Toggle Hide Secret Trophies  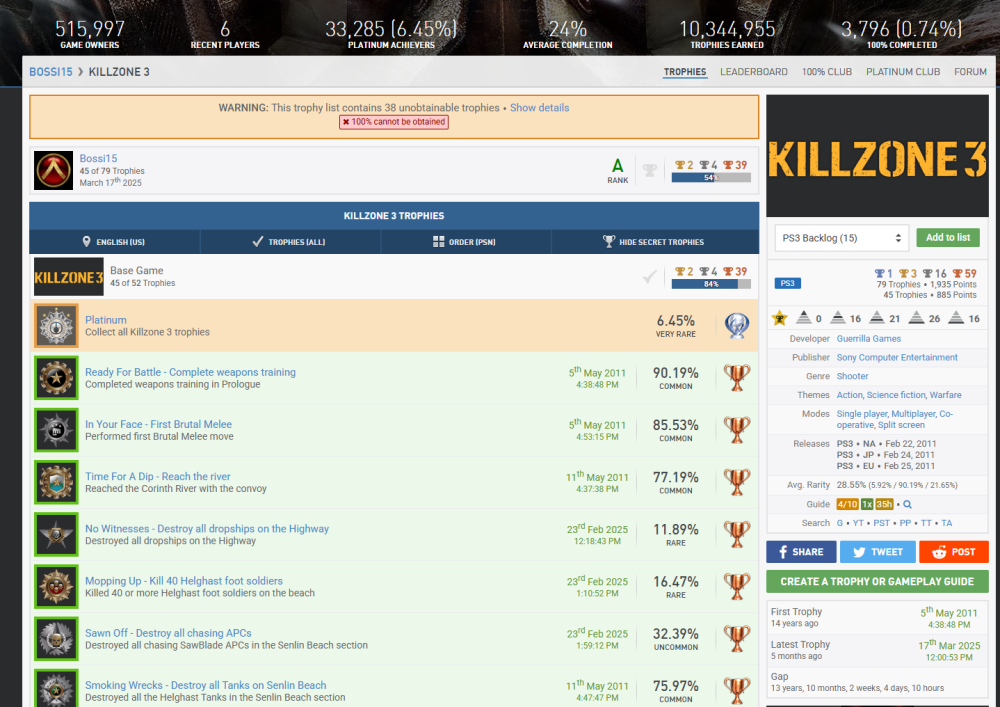tap(654, 242)
